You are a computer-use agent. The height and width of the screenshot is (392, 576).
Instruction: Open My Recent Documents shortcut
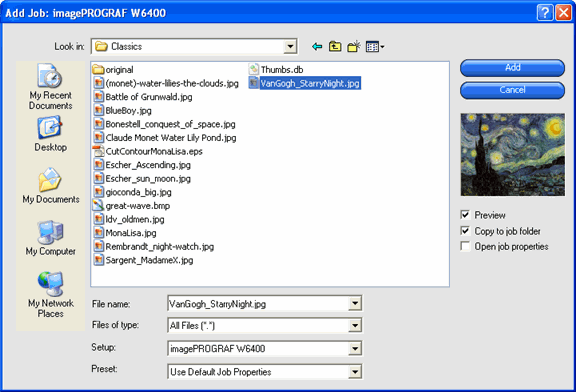pyautogui.click(x=50, y=87)
